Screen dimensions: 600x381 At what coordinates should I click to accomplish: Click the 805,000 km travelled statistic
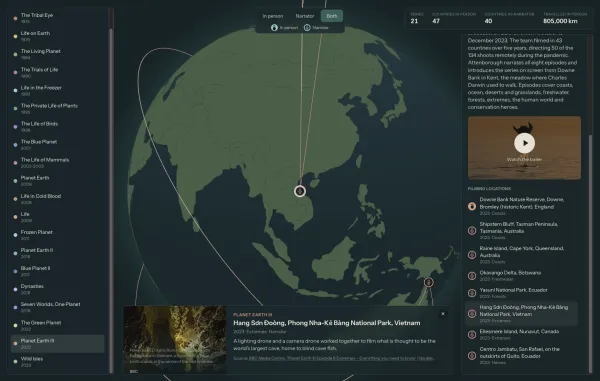tap(565, 18)
